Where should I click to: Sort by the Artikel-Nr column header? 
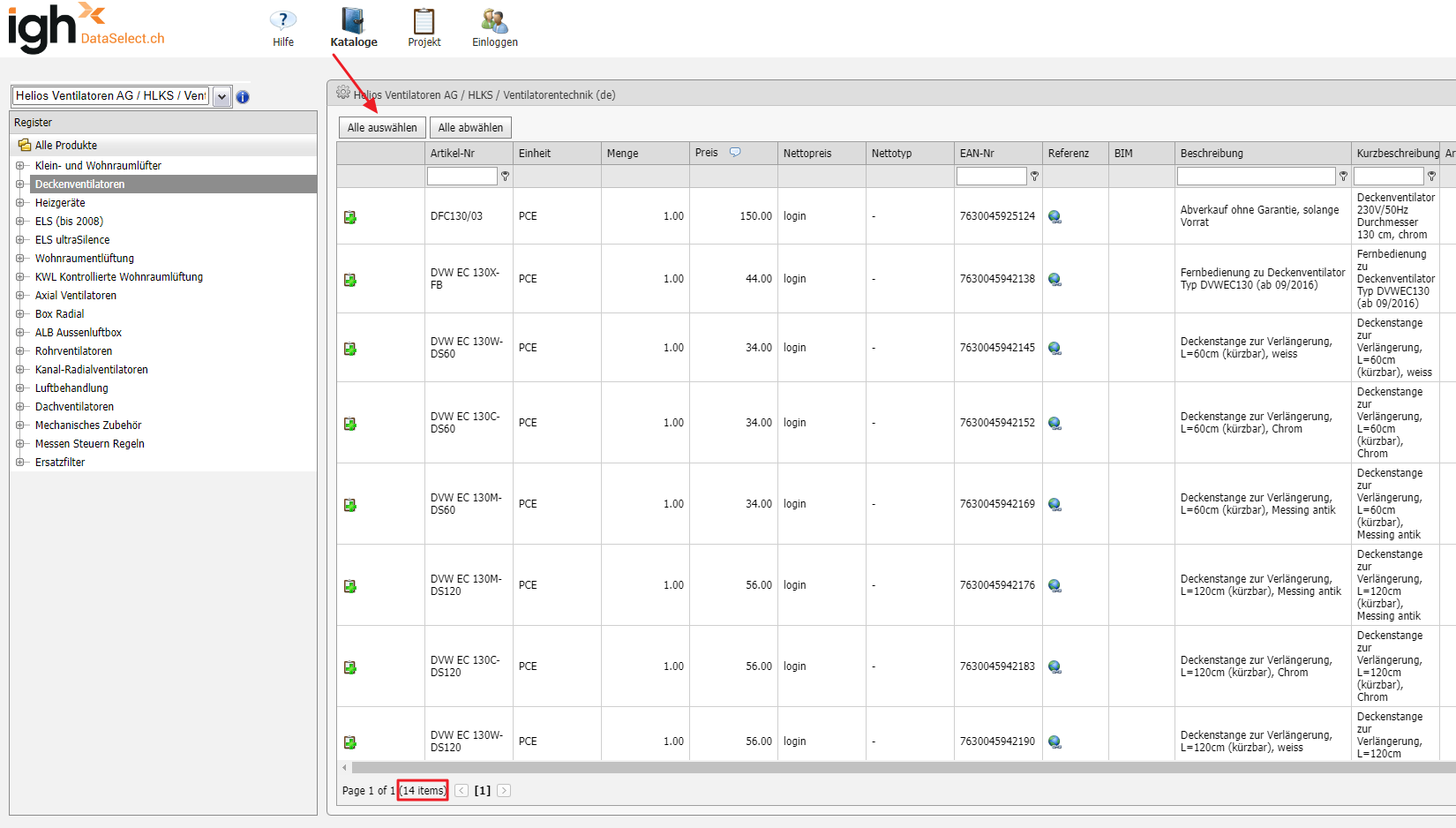[453, 154]
